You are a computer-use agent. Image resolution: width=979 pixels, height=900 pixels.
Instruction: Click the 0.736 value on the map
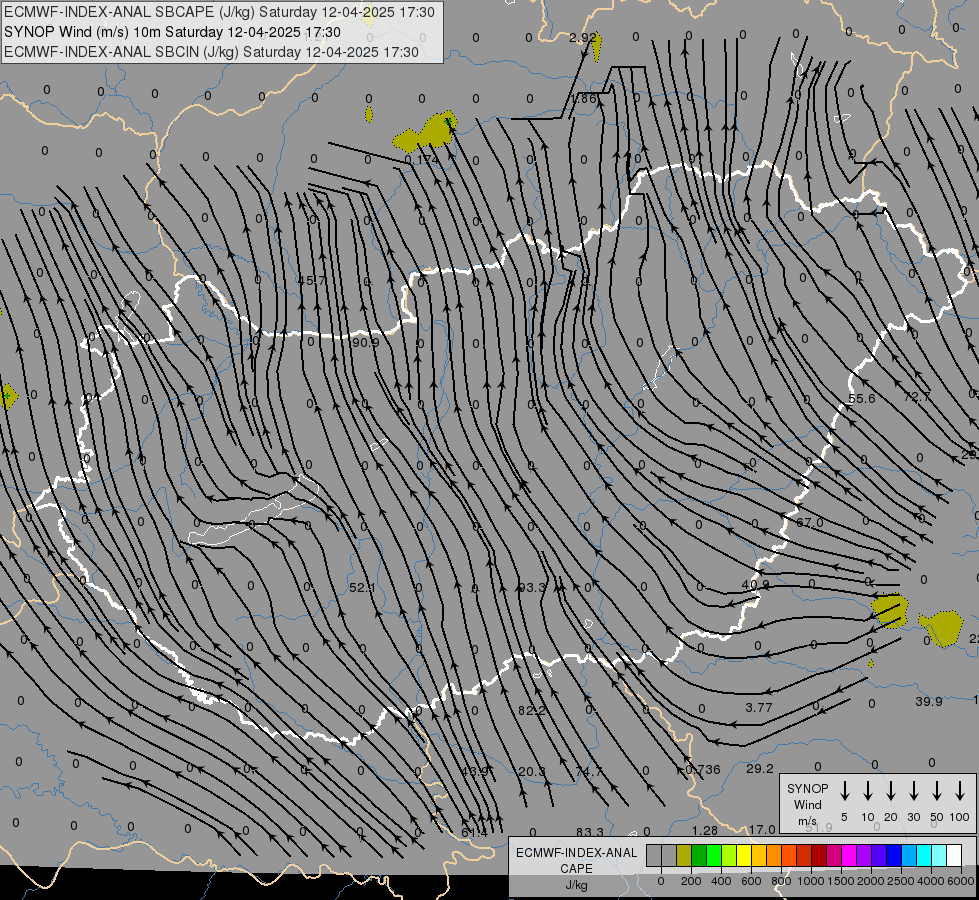703,769
